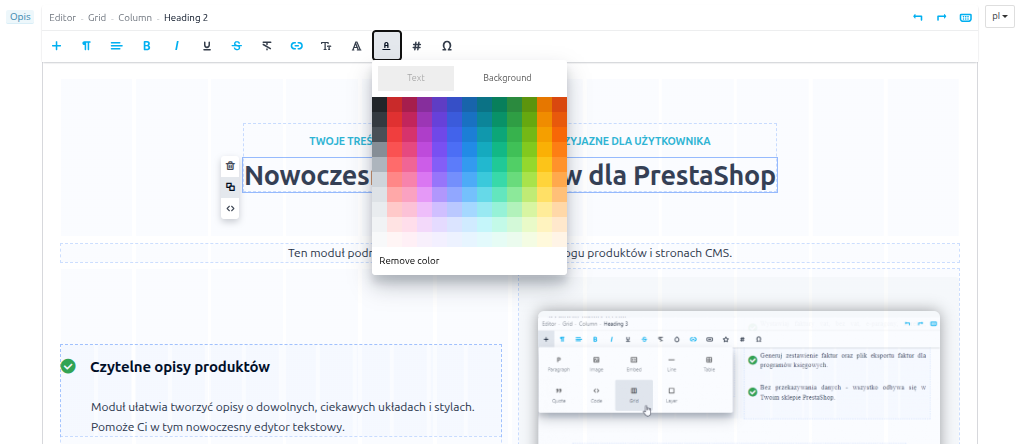
Task: Toggle underline formatting
Action: (206, 46)
